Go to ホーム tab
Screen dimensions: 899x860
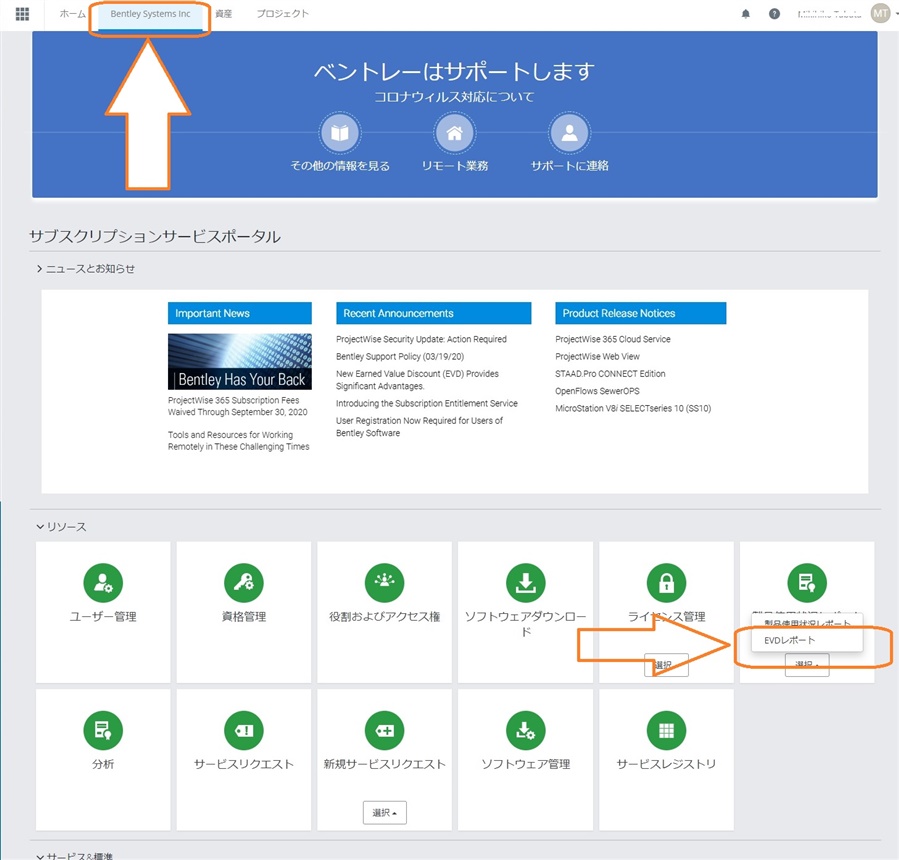[x=72, y=14]
